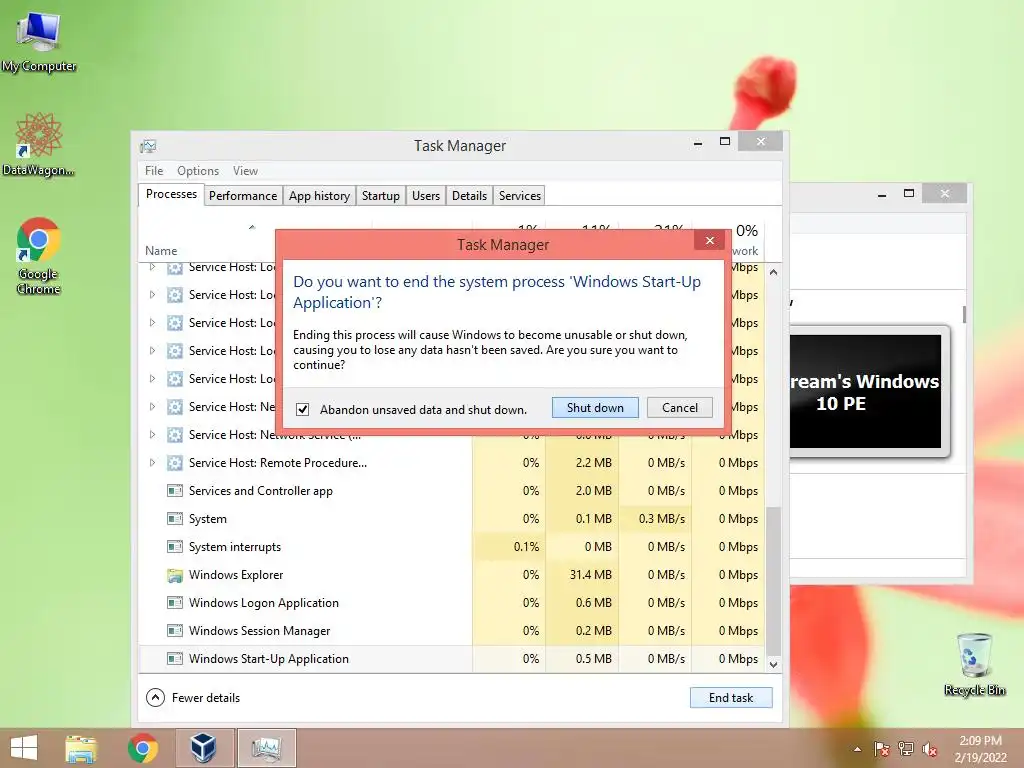This screenshot has width=1024, height=768.
Task: Collapse view using Fewer details arrow icon
Action: [155, 697]
